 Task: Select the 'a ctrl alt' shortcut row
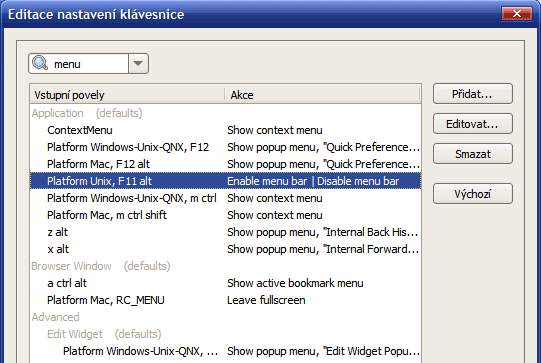(x=225, y=283)
